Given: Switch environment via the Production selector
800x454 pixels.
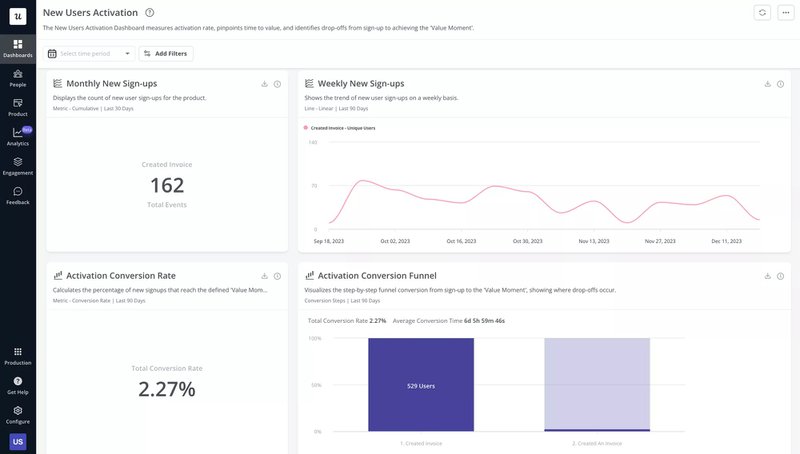Looking at the screenshot, I should pos(17,356).
